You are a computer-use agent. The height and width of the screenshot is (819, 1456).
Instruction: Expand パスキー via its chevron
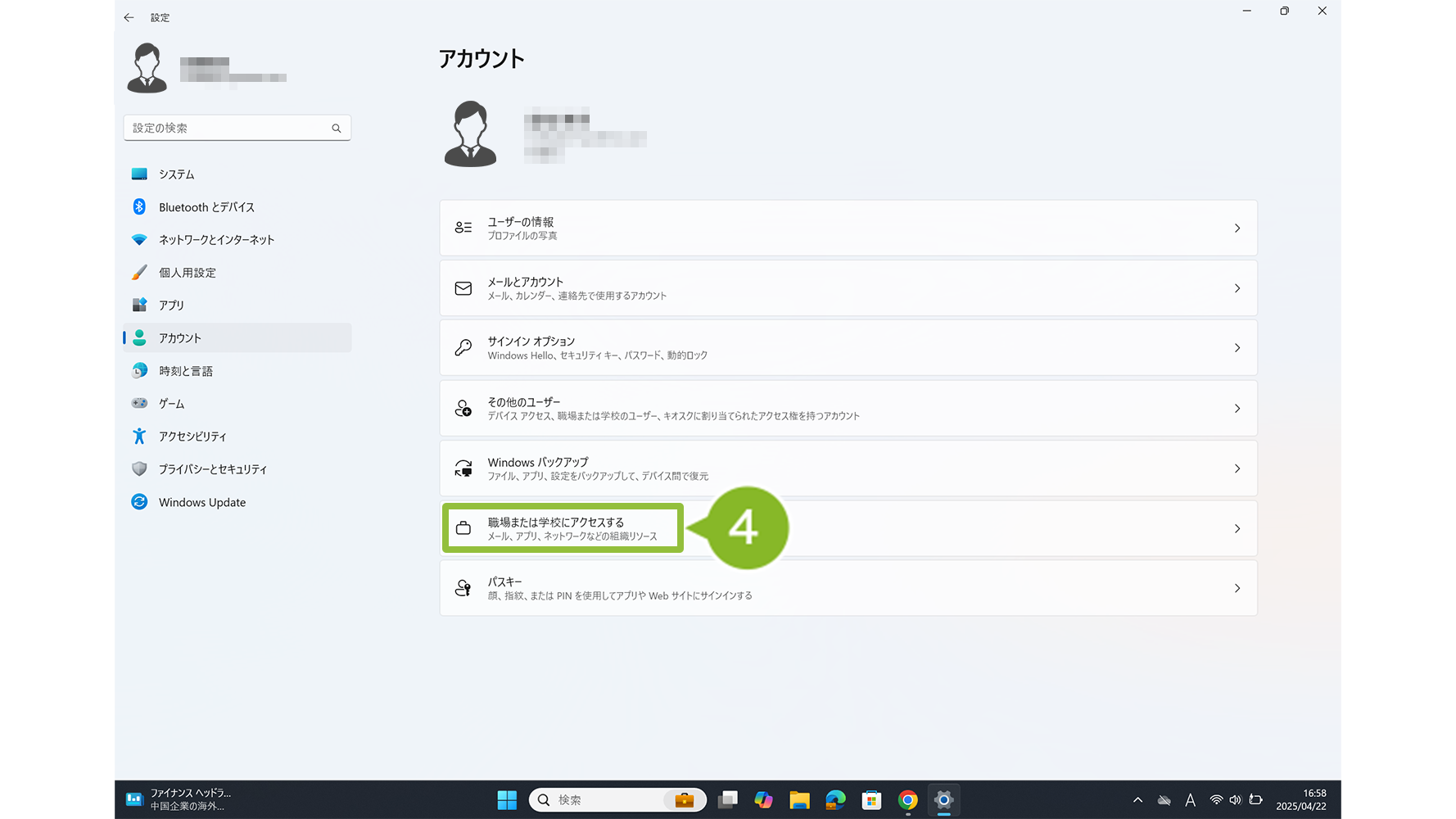(x=1237, y=589)
